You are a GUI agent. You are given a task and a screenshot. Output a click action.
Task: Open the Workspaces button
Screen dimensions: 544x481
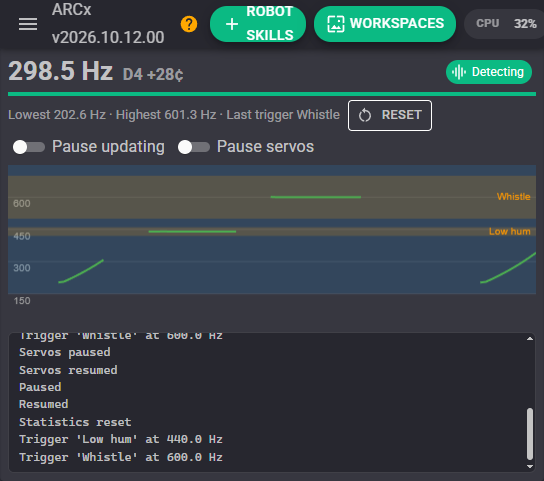coord(385,24)
